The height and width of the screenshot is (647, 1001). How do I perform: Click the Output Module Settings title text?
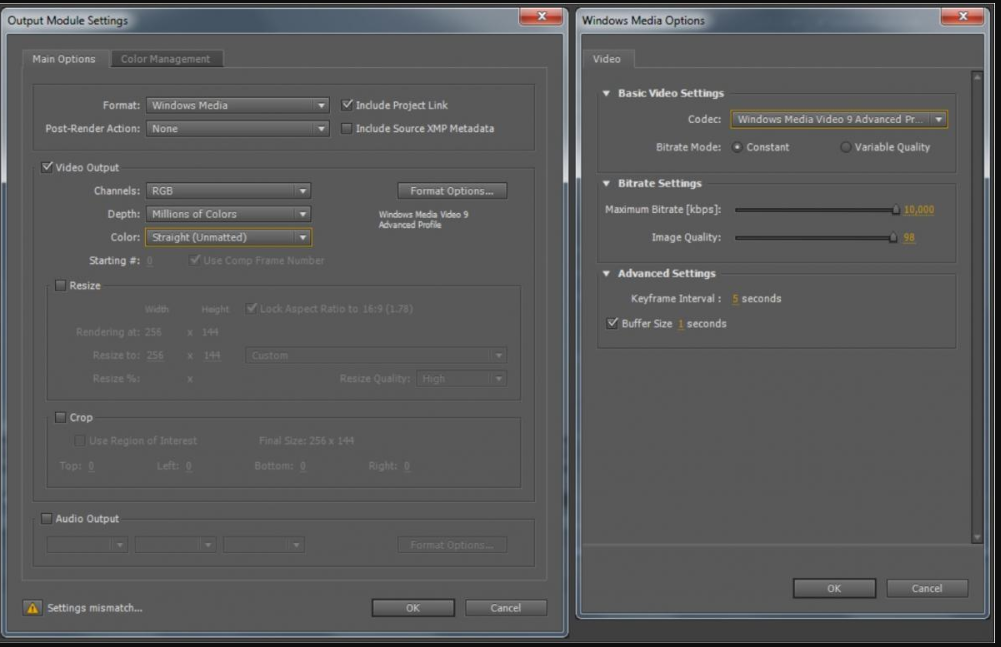[68, 20]
